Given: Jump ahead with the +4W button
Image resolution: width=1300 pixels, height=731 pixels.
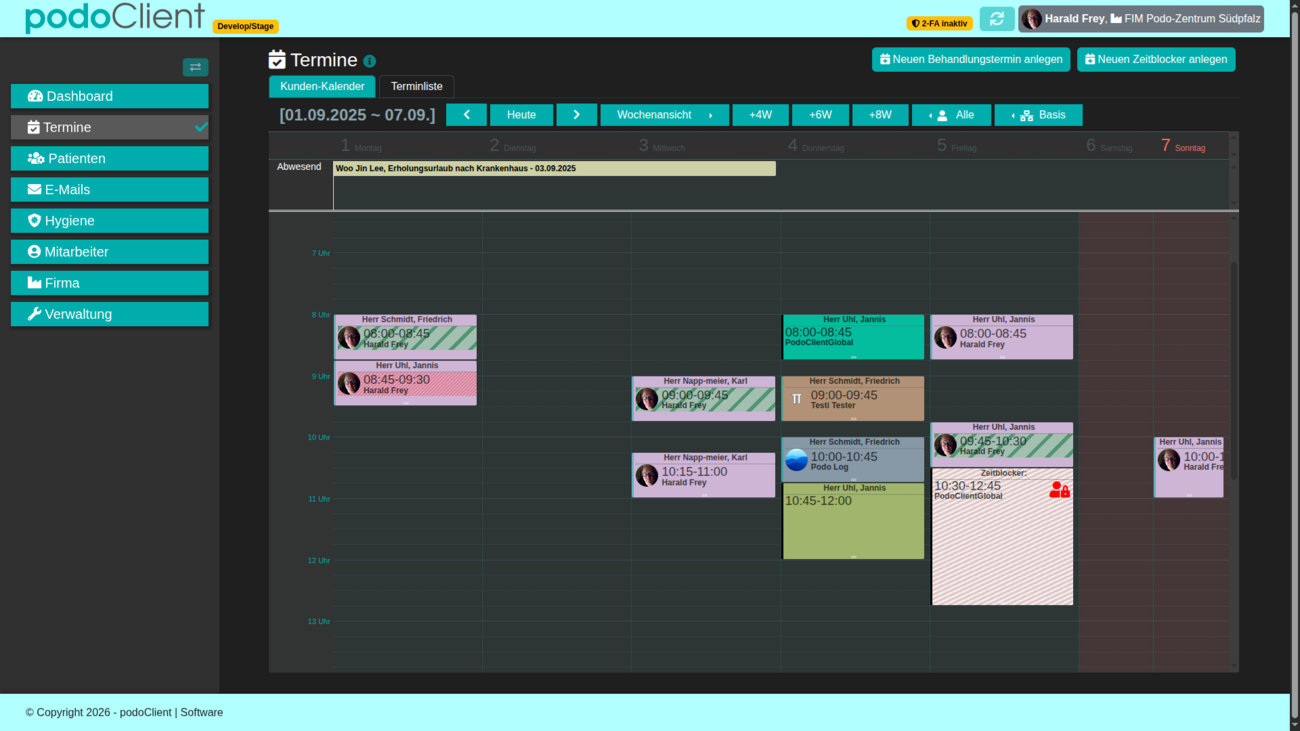Looking at the screenshot, I should click(x=760, y=115).
